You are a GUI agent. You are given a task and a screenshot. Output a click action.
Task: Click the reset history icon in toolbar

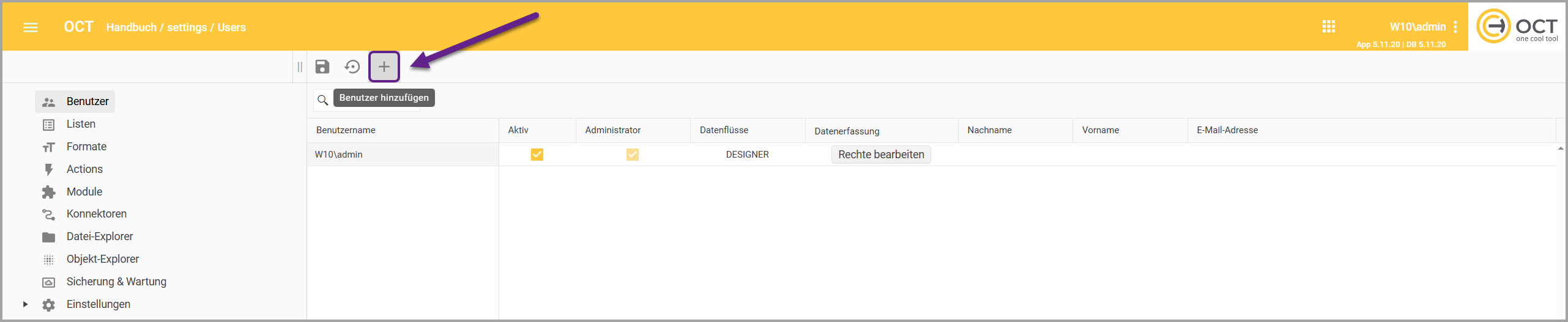point(352,67)
